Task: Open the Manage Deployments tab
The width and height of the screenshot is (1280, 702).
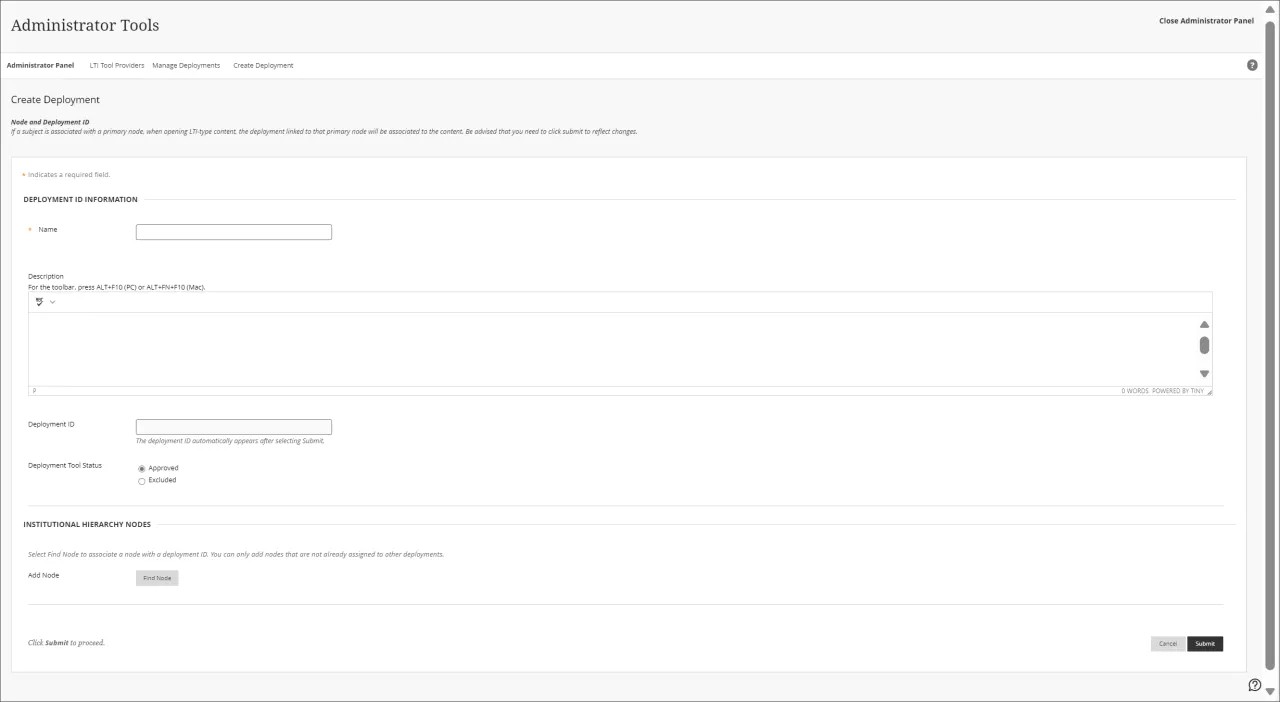Action: (186, 65)
